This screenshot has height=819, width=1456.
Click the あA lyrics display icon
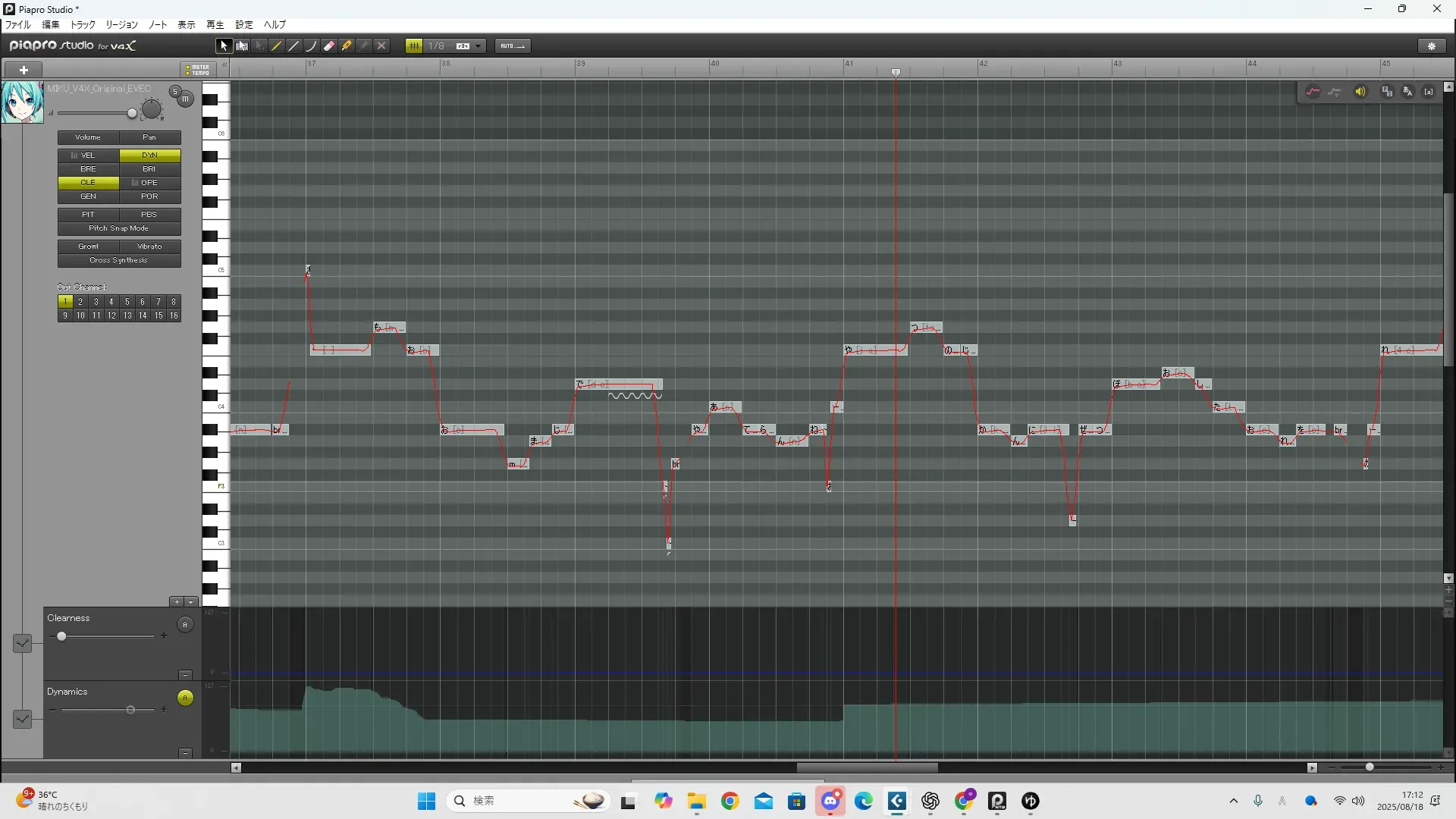coord(1407,92)
